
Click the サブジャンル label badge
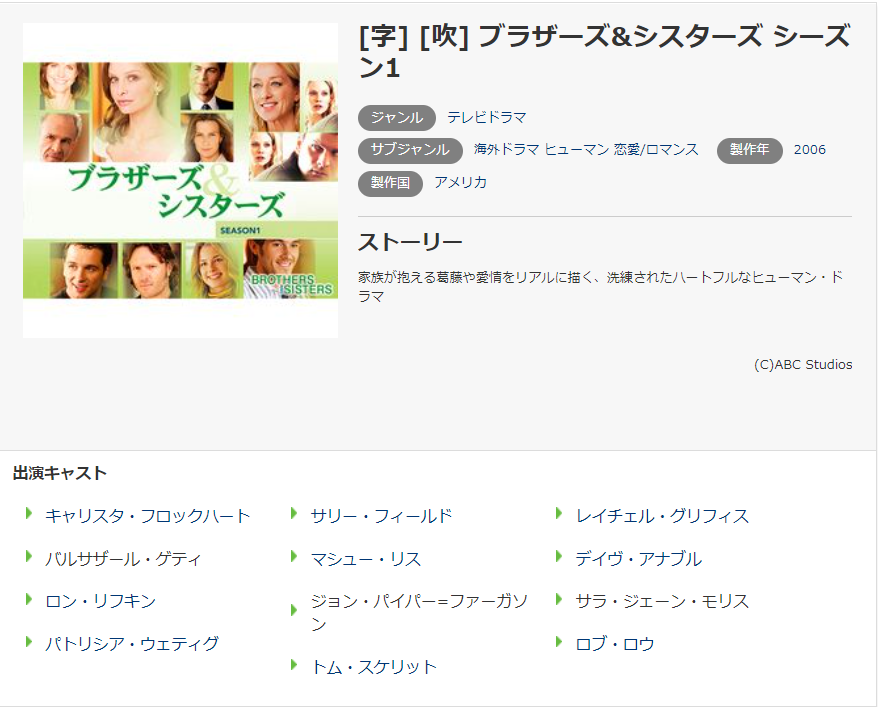pos(410,150)
